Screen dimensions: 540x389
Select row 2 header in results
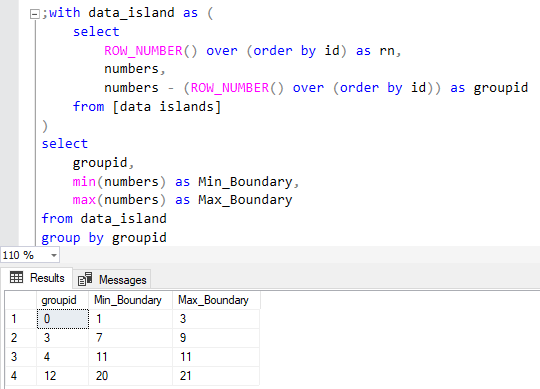click(21, 338)
